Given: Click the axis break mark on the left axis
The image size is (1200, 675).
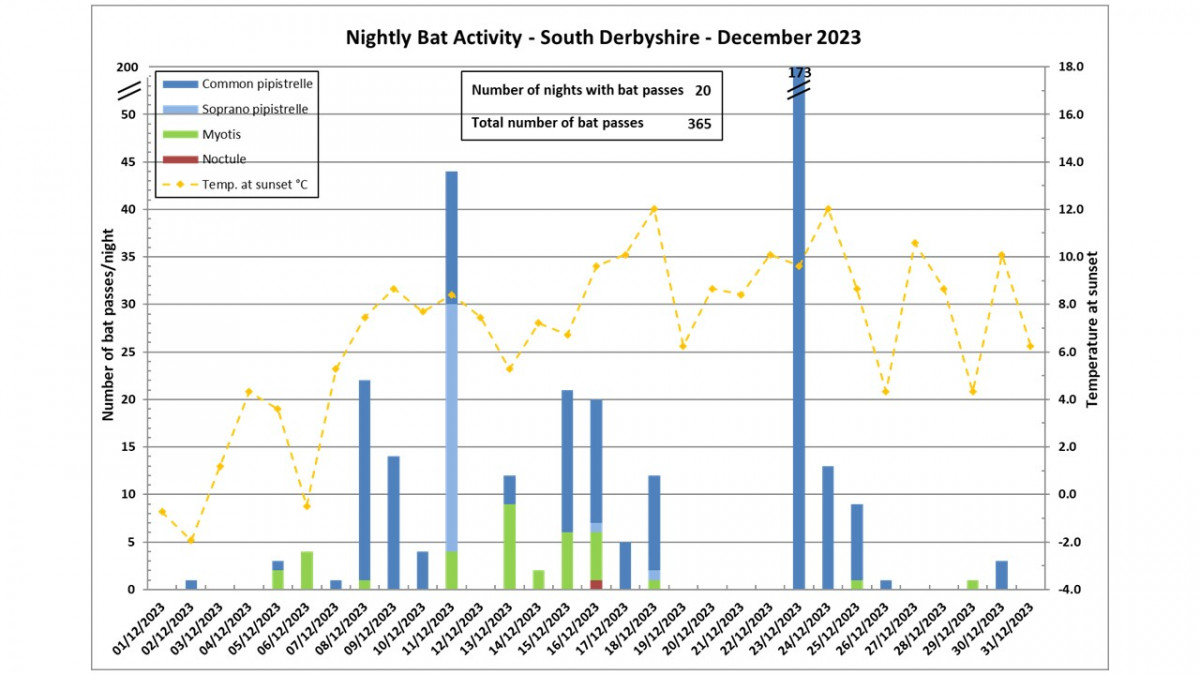Looking at the screenshot, I should coord(131,90).
